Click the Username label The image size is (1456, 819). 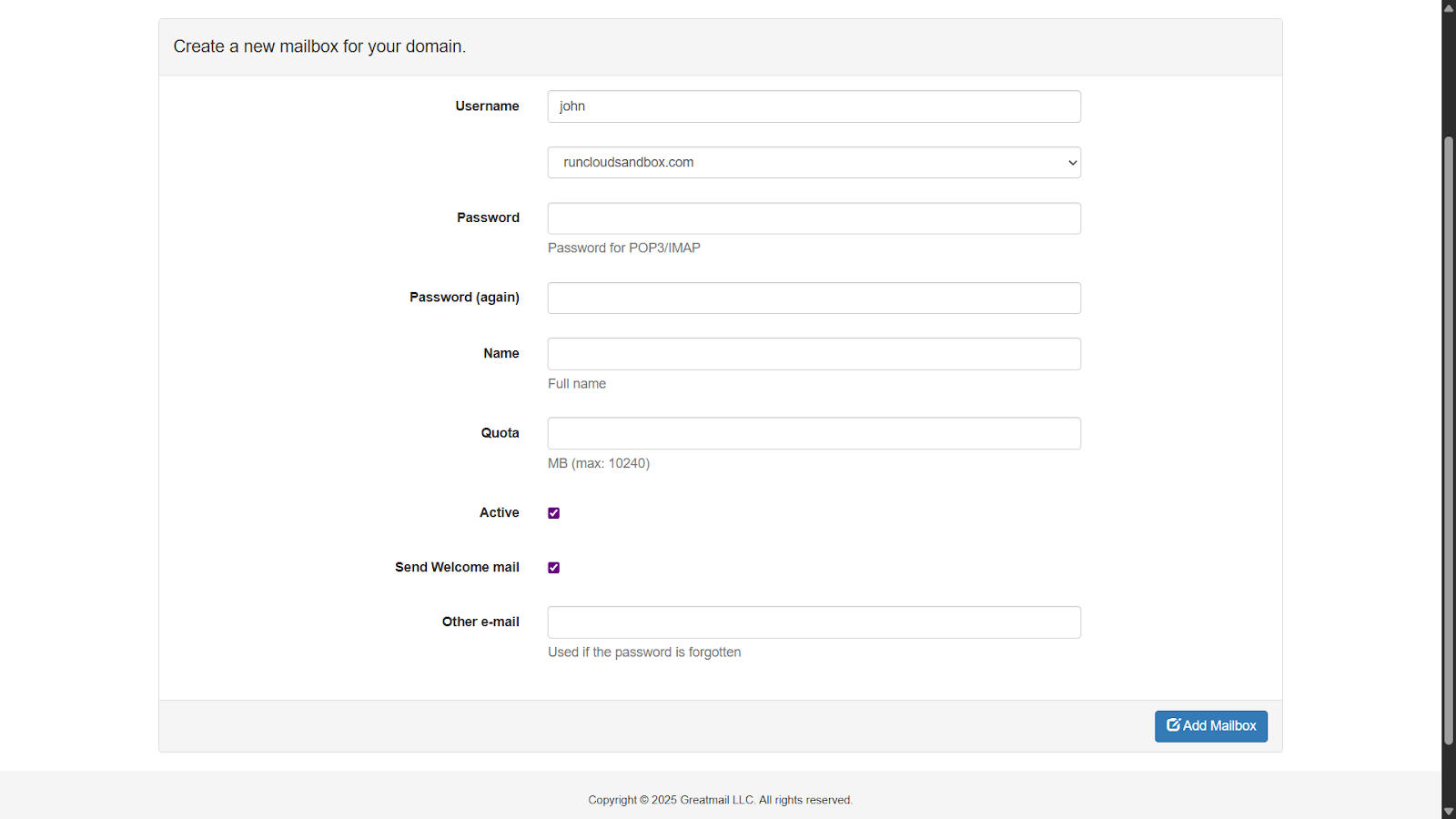pyautogui.click(x=487, y=106)
